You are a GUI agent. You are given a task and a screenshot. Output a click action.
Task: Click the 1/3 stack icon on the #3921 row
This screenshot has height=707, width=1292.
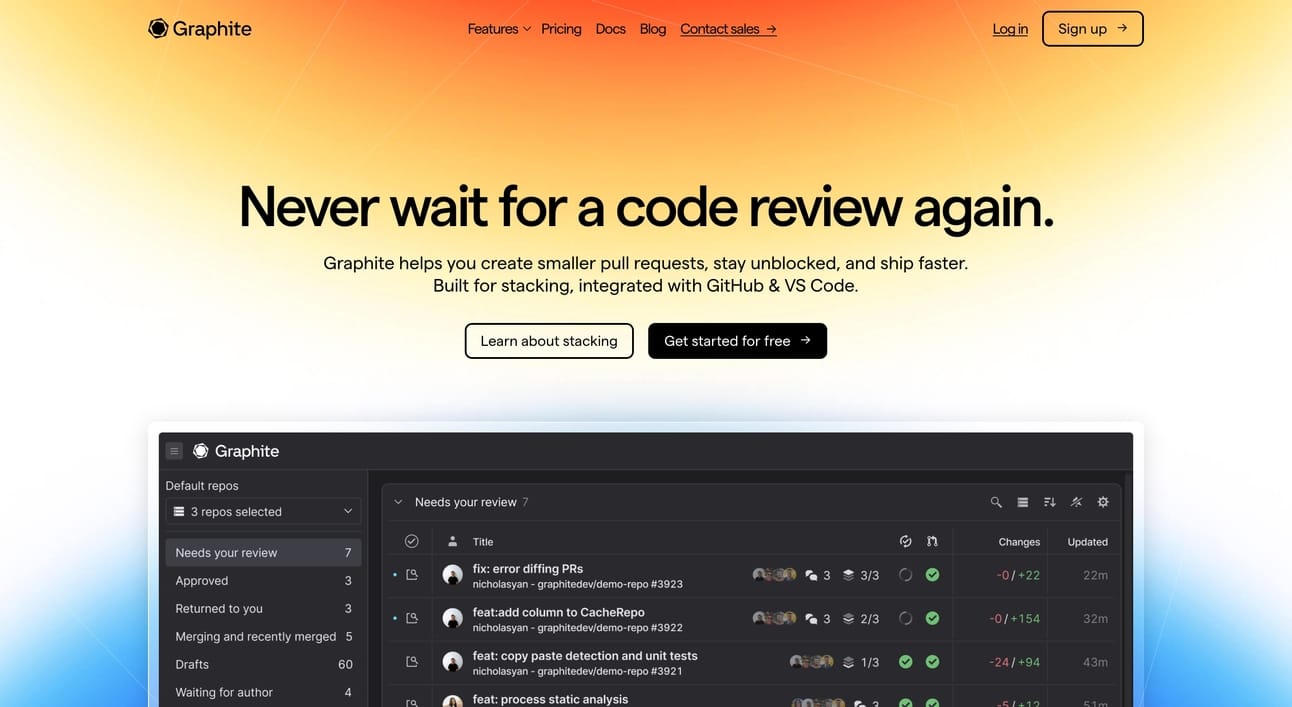coord(848,662)
